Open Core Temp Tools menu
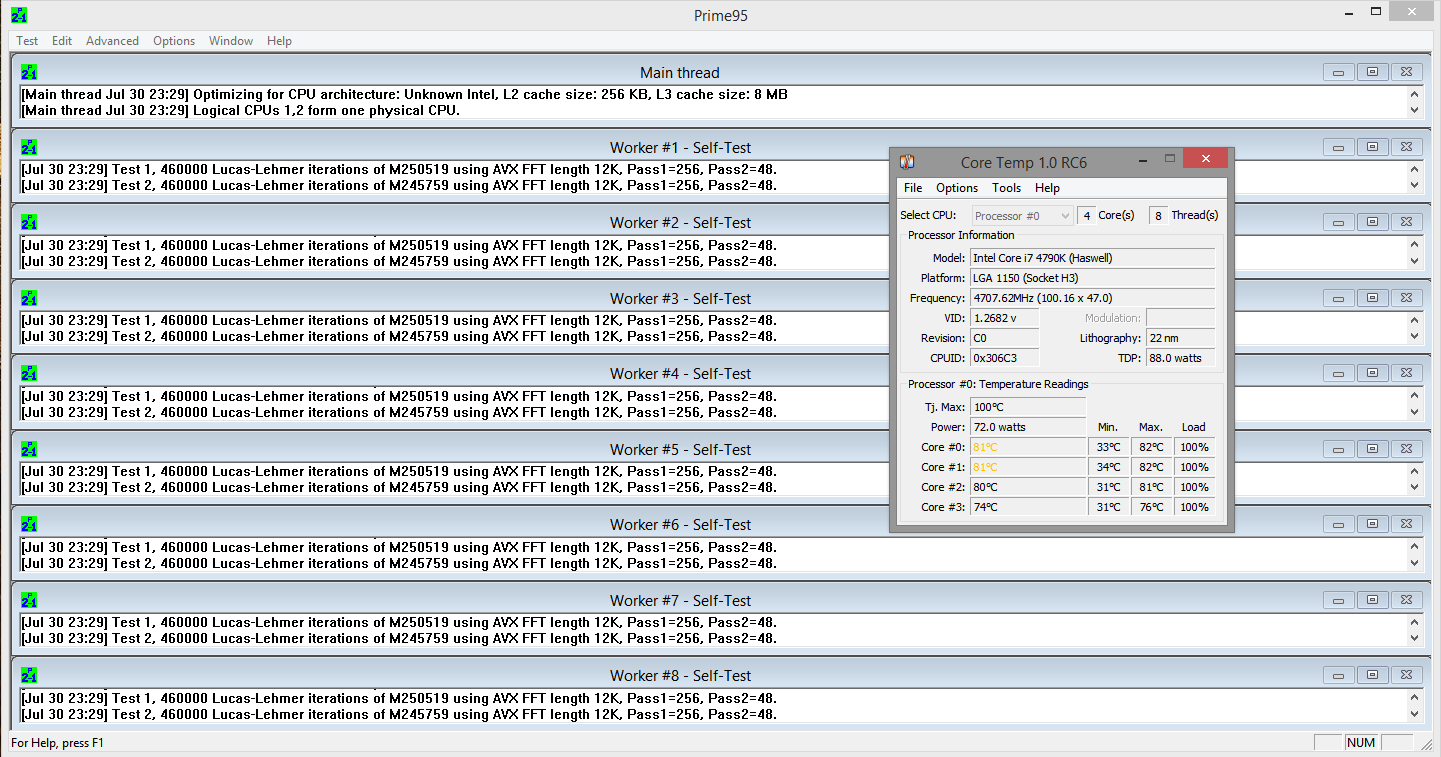Screen dimensions: 1441x757 point(1006,188)
